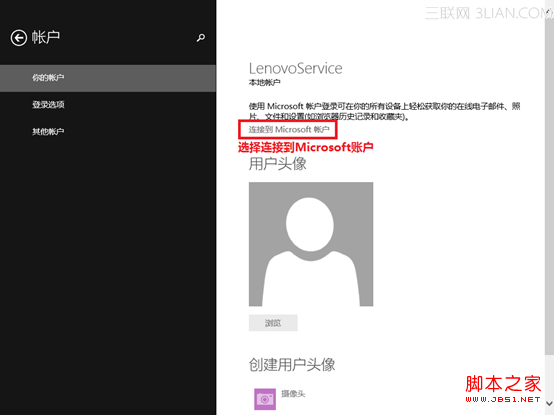The height and width of the screenshot is (415, 554).
Task: Click the scrollbar down arrow
Action: point(549,403)
